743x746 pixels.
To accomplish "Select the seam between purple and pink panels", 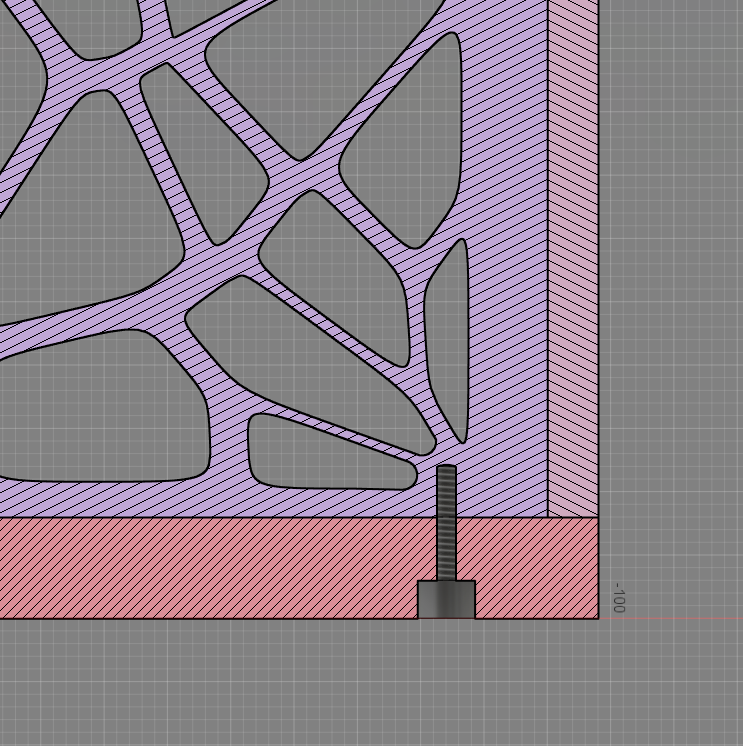I will coord(548,250).
